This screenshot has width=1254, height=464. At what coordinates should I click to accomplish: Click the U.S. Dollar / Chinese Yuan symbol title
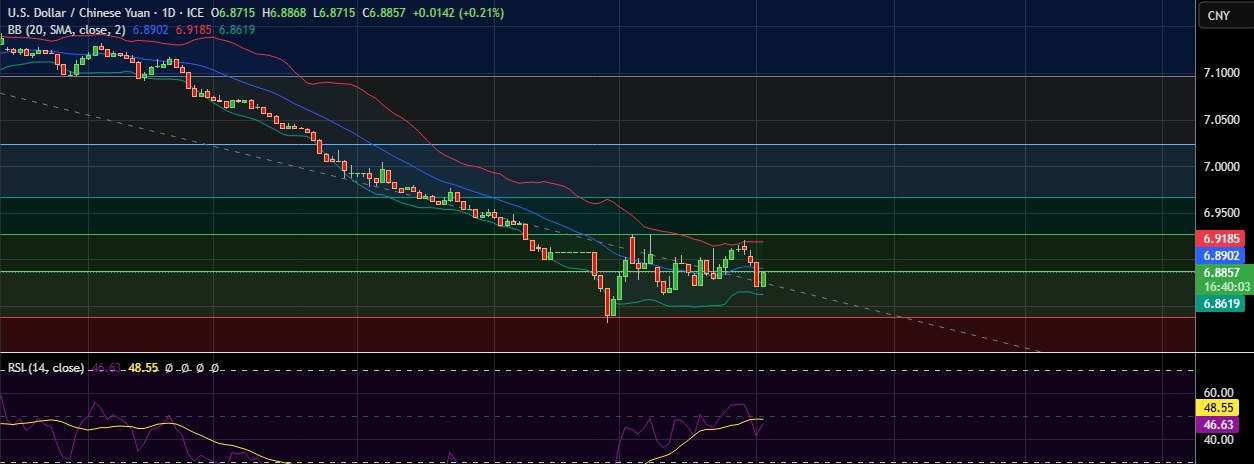[x=80, y=13]
